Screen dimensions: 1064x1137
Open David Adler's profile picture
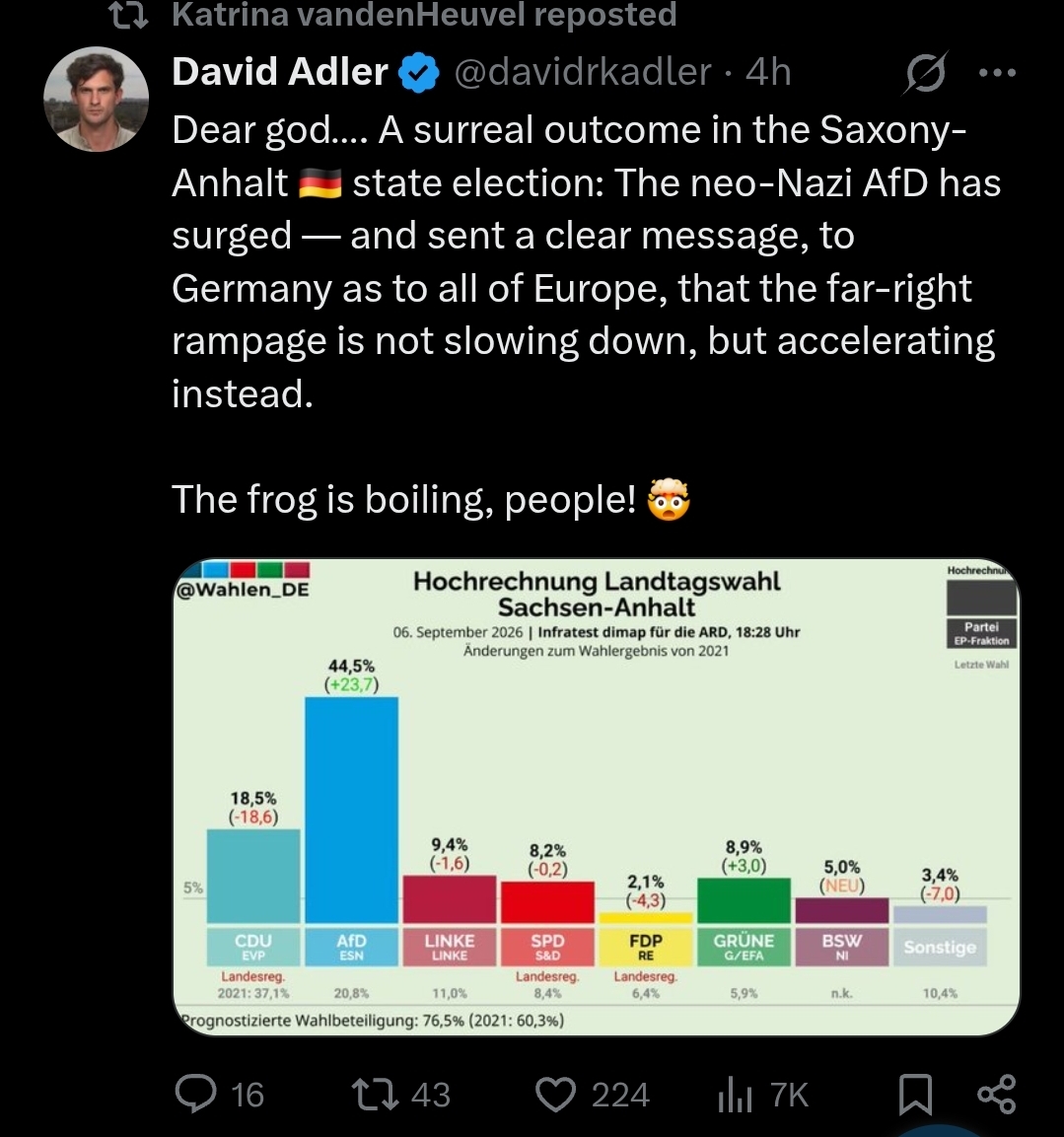point(97,100)
